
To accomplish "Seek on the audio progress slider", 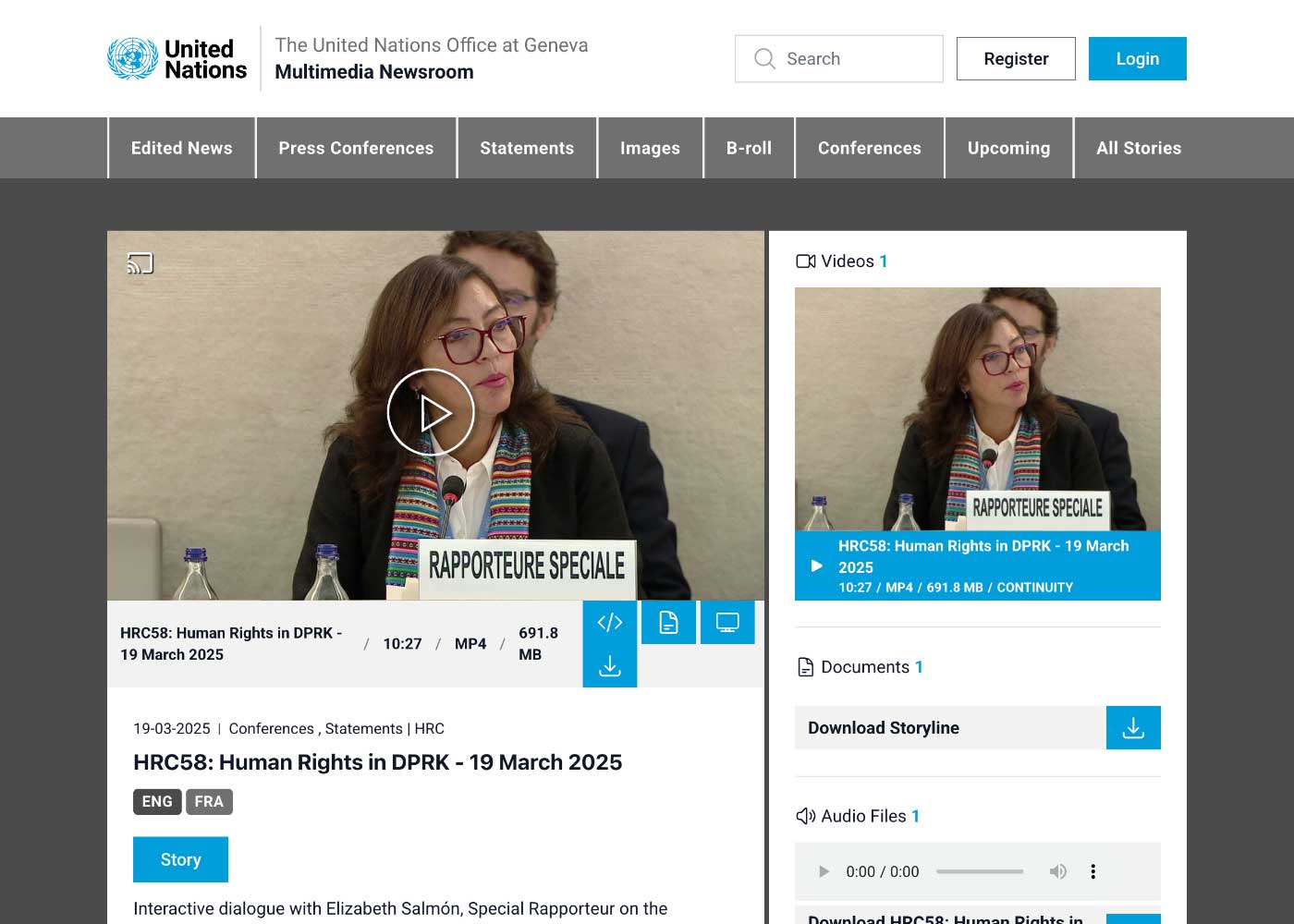I will coord(980,871).
